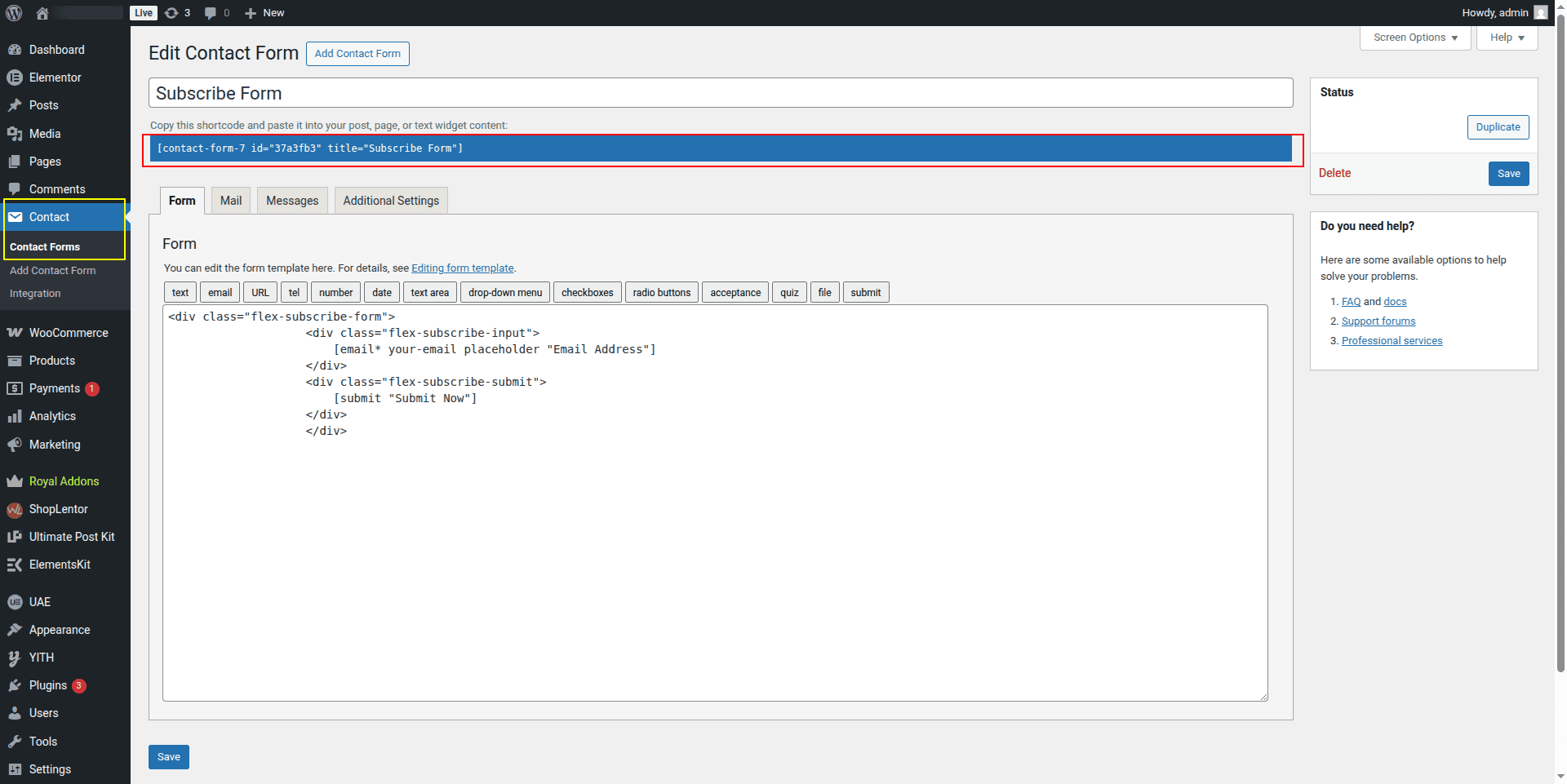The height and width of the screenshot is (784, 1567).
Task: Expand the Help dropdown panel
Action: tap(1507, 38)
